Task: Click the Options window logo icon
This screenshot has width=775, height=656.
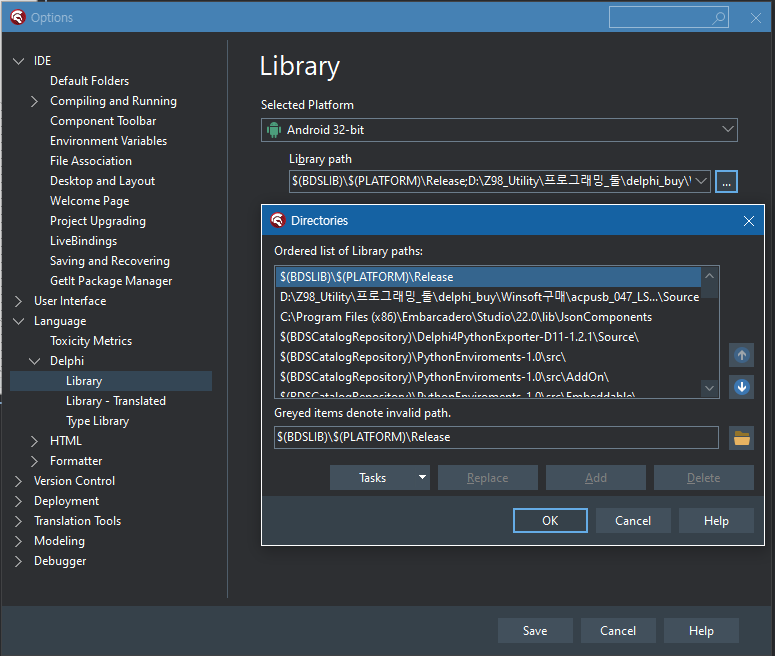Action: click(x=18, y=17)
